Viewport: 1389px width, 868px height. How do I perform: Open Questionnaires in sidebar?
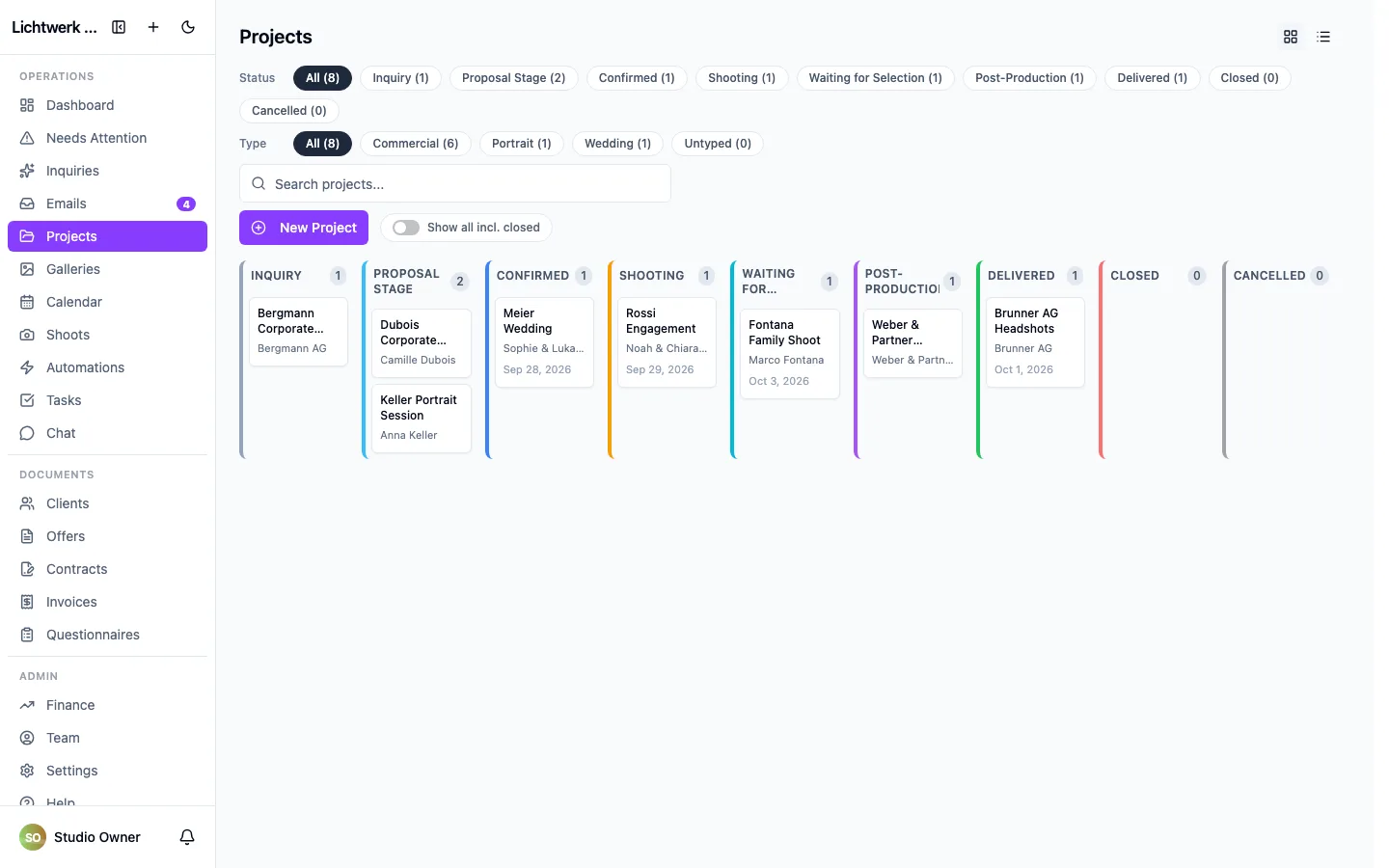[x=107, y=635]
